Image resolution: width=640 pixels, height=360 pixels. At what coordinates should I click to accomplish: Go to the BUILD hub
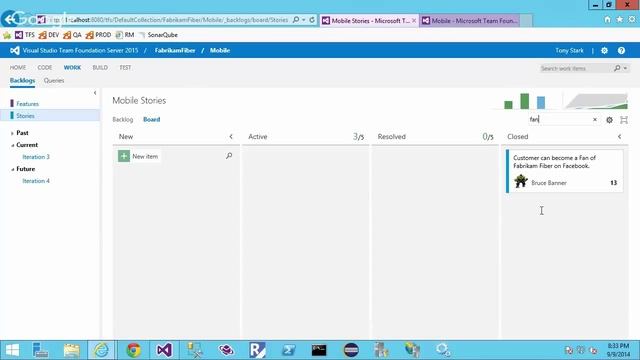pyautogui.click(x=100, y=67)
